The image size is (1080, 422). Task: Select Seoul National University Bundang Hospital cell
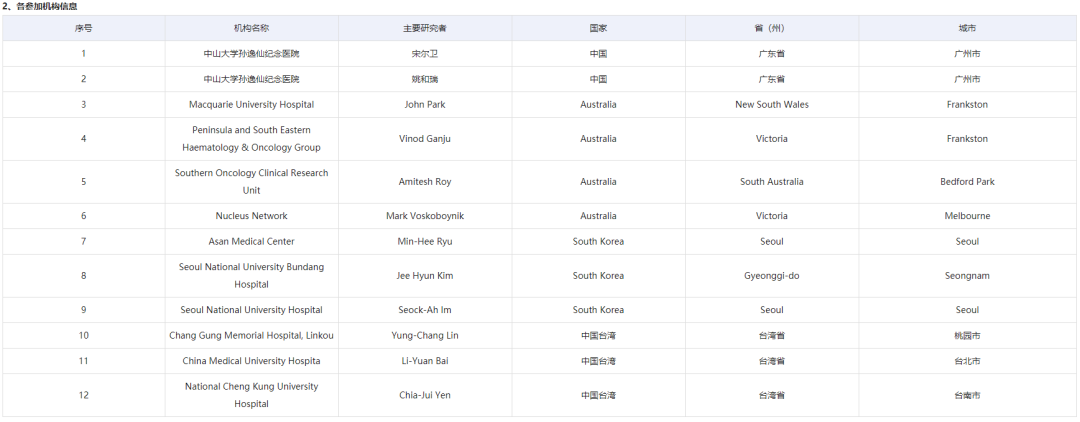point(251,275)
